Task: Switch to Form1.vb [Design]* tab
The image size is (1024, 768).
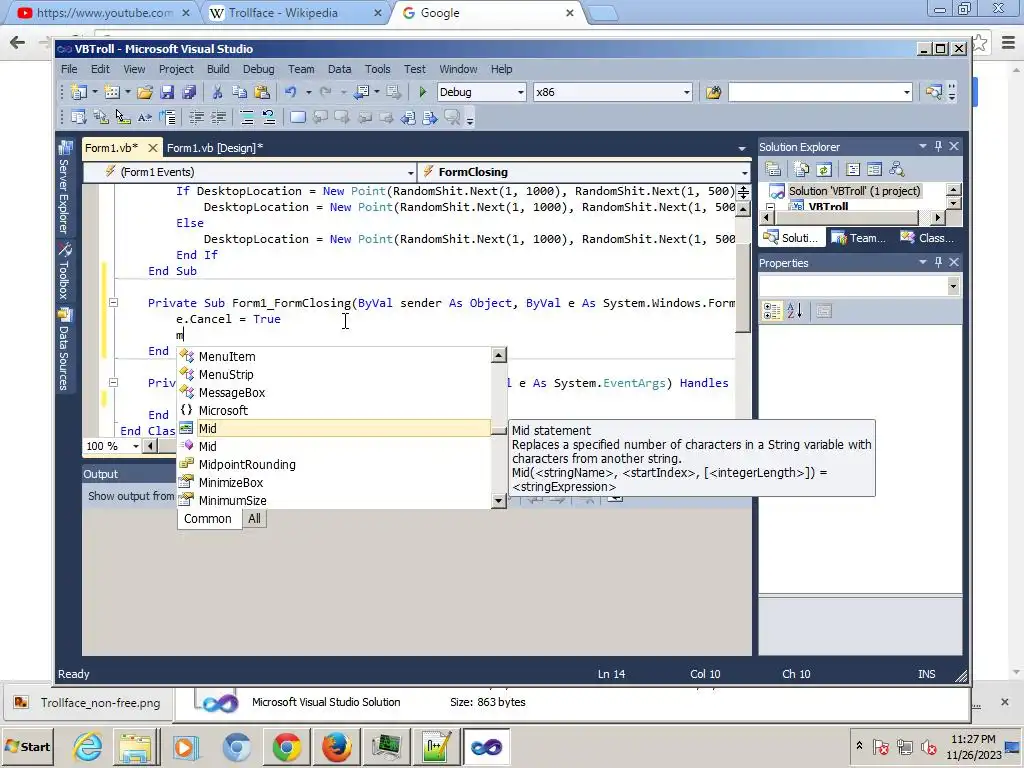Action: tap(215, 148)
